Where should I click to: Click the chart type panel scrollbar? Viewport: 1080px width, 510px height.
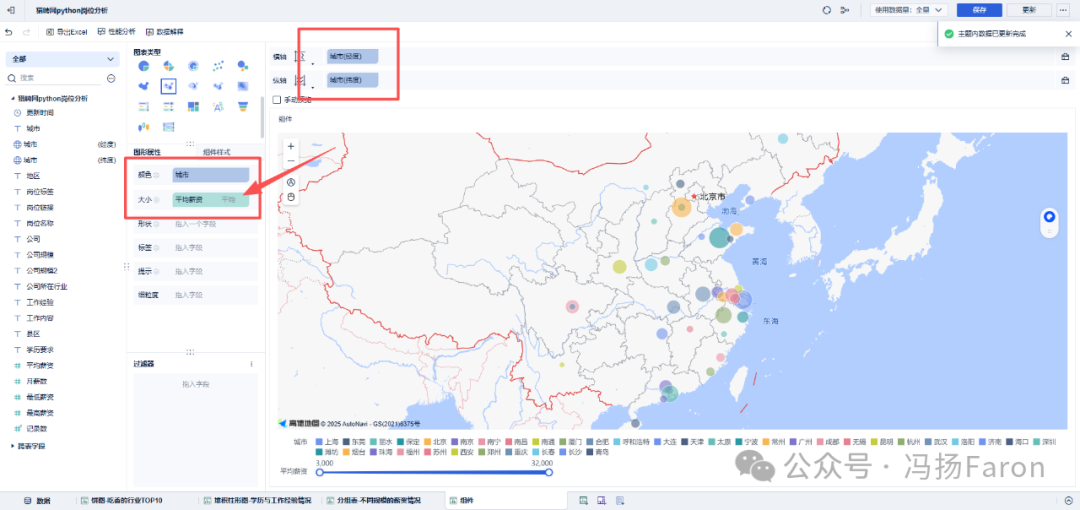tap(261, 116)
